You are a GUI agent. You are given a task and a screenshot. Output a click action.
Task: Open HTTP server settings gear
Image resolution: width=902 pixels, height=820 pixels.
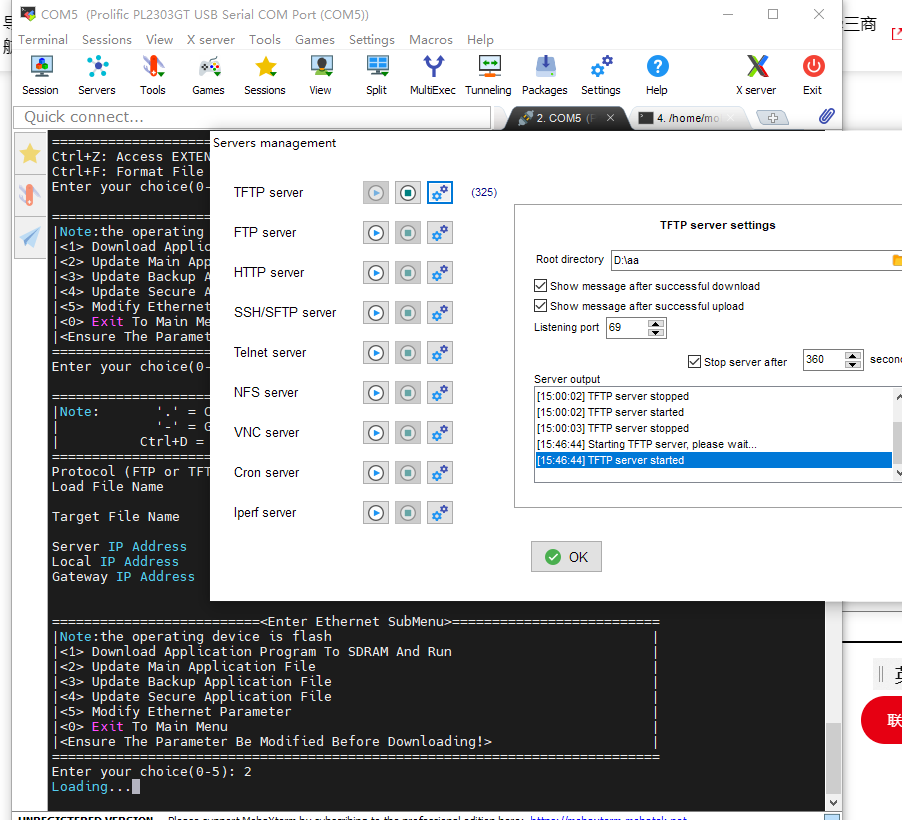439,273
